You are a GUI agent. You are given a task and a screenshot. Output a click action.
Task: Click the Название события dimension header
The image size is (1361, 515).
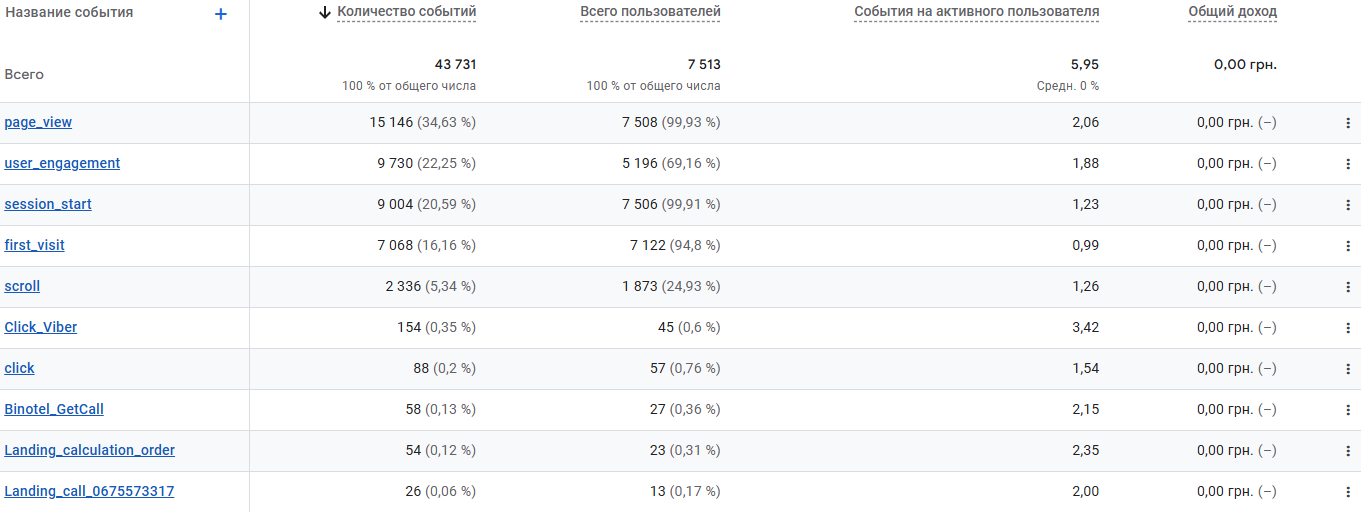69,13
